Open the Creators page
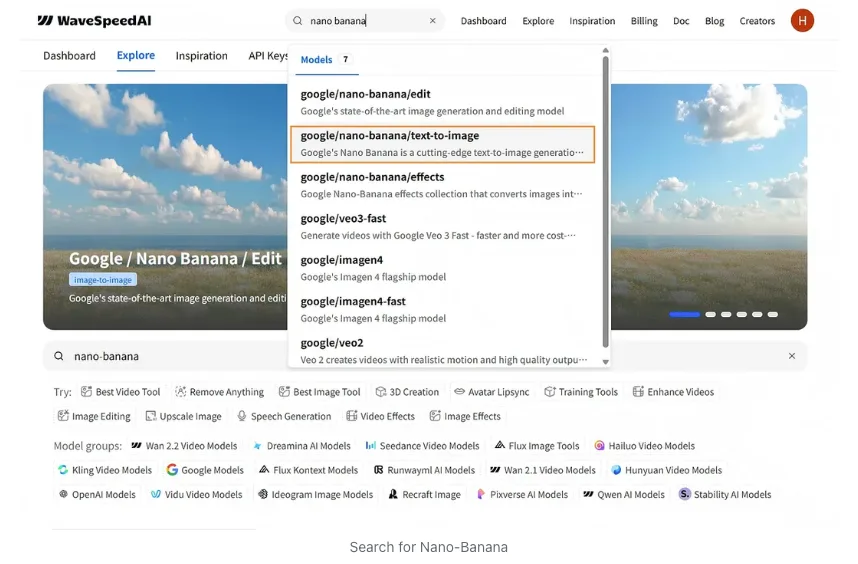858x564 pixels. tap(757, 21)
